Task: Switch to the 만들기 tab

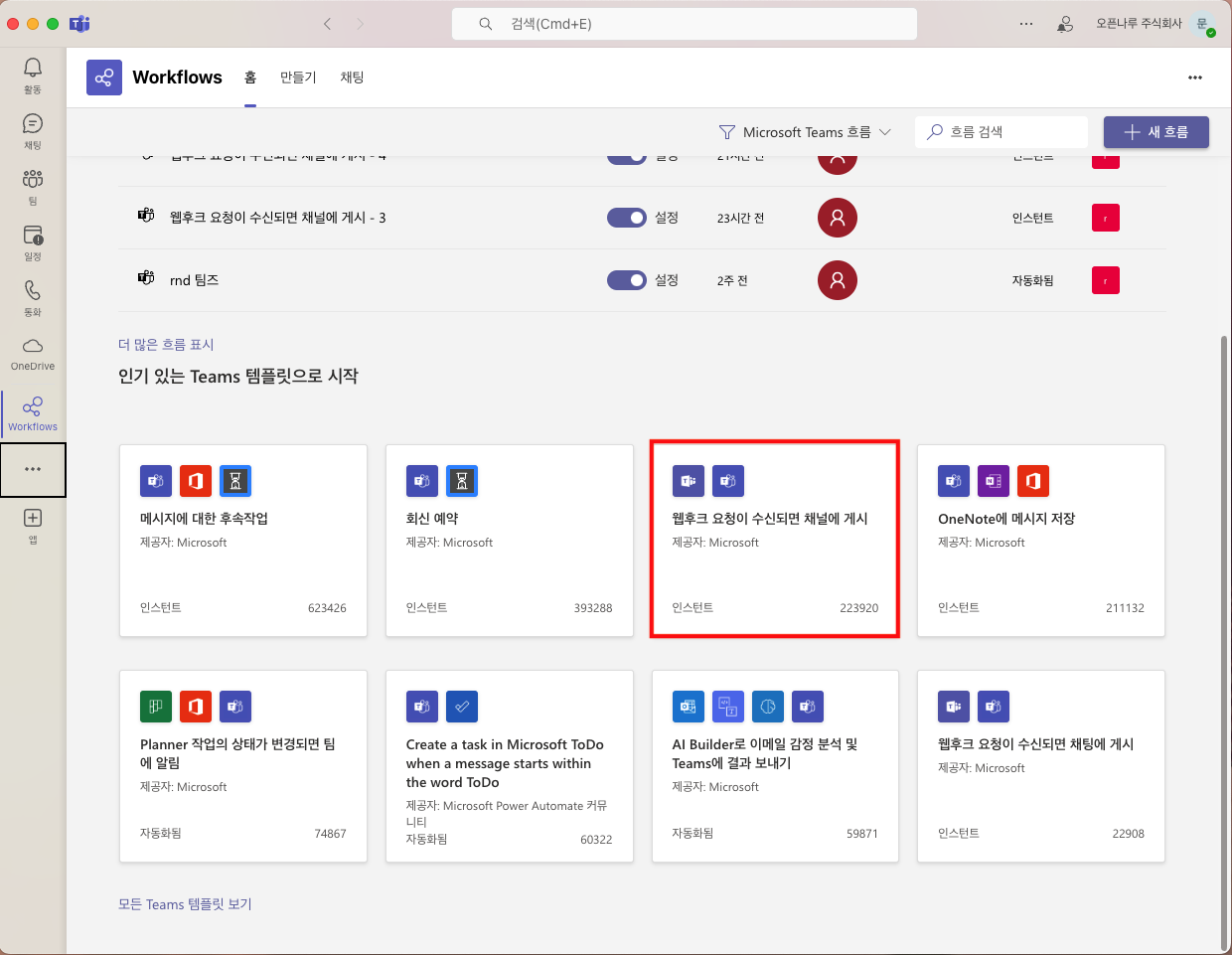Action: (x=298, y=78)
